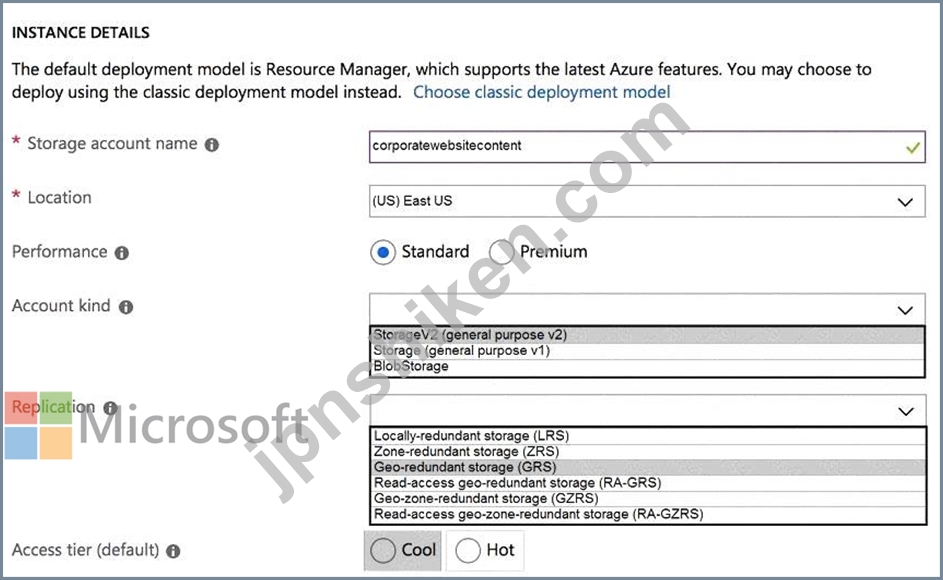
Task: Click the Account kind label
Action: tap(61, 306)
